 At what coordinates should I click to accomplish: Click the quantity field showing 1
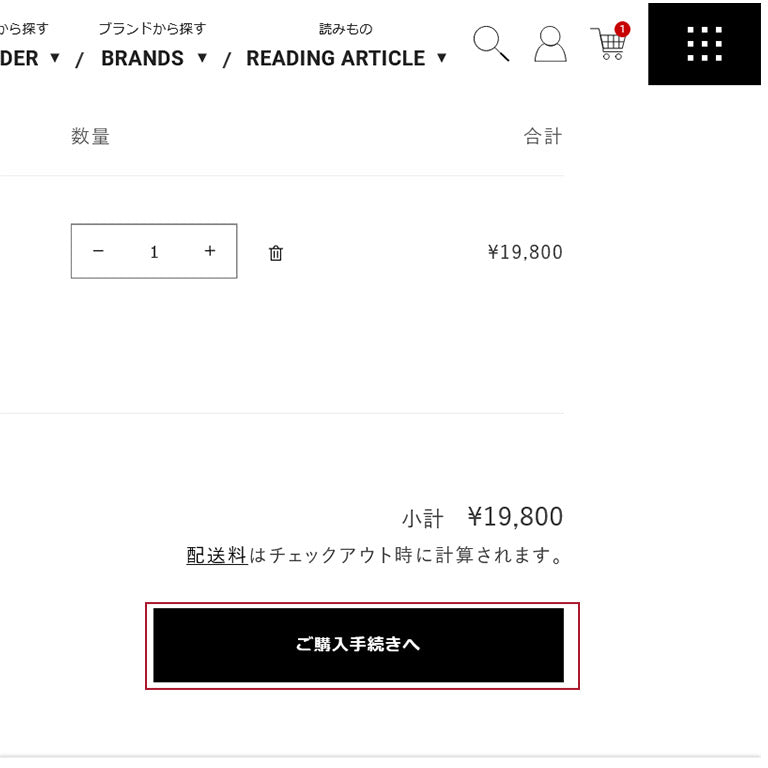click(154, 252)
